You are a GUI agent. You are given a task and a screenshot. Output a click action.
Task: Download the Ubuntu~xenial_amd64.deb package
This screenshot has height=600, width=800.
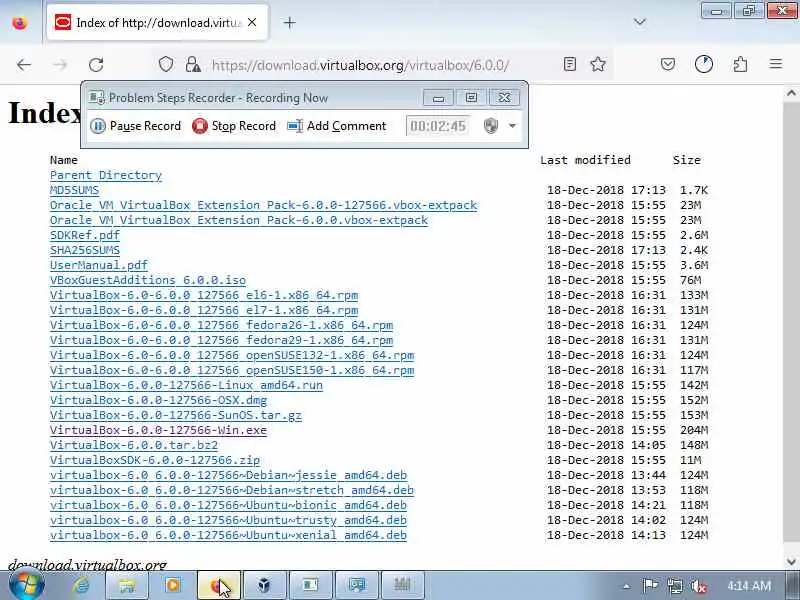(229, 535)
